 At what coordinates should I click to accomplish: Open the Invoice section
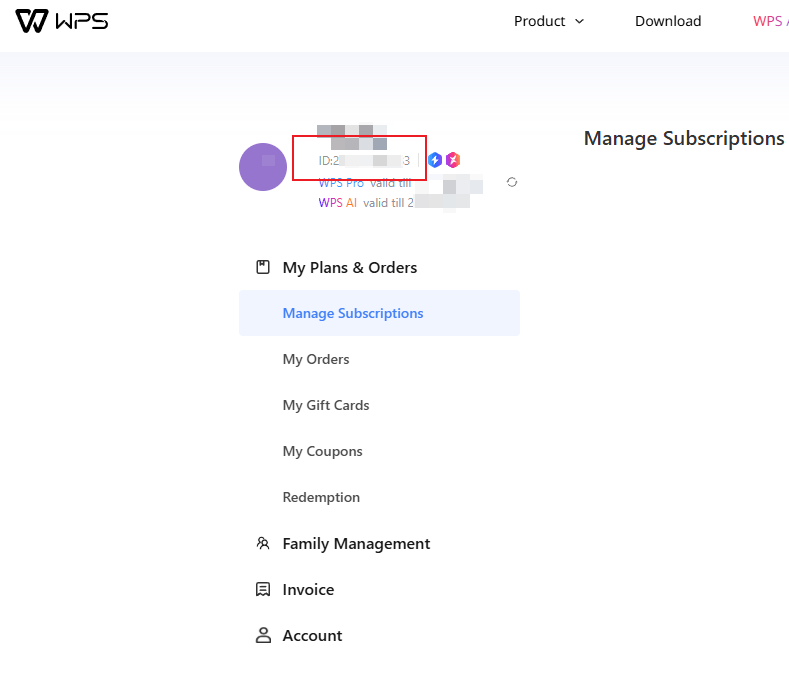[308, 589]
